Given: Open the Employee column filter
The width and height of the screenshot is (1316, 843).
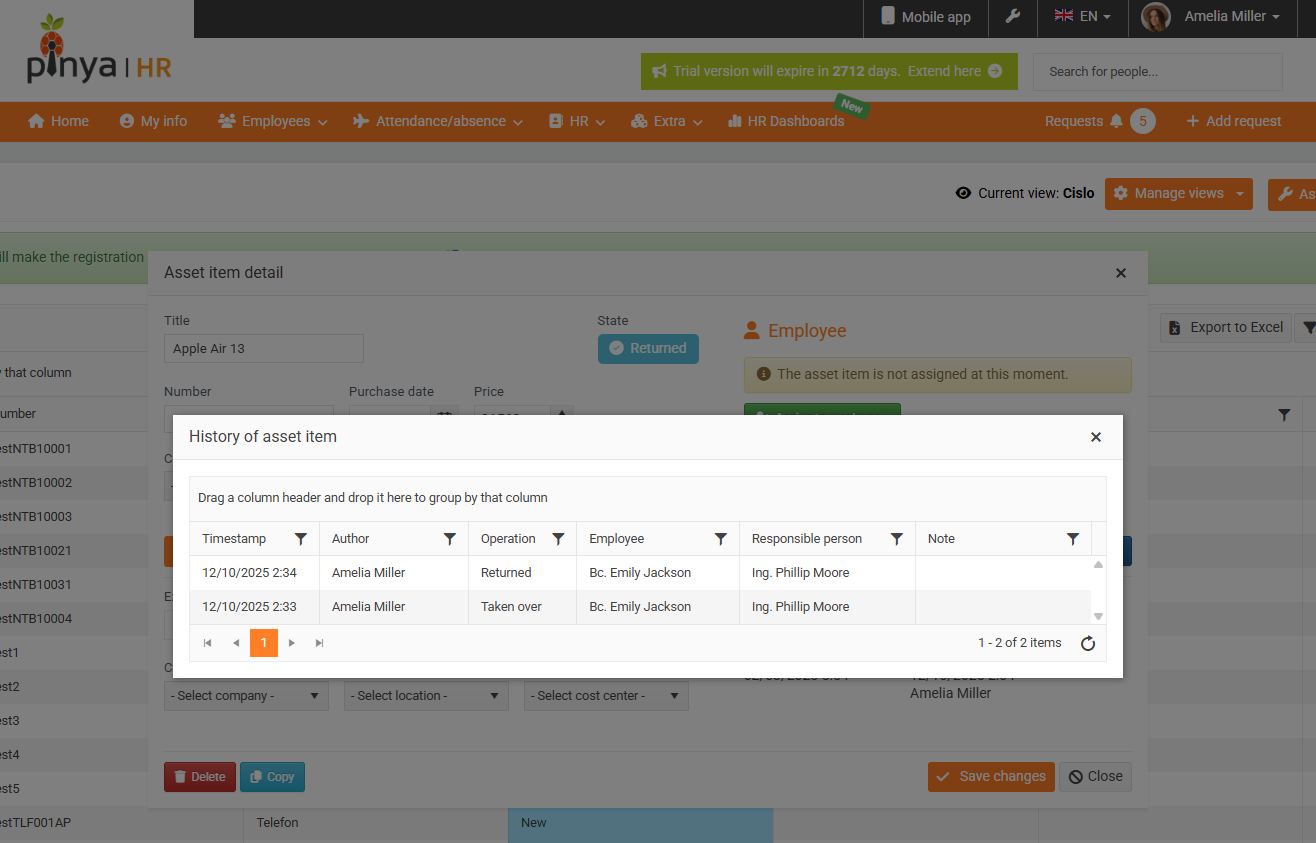Looking at the screenshot, I should 721,539.
